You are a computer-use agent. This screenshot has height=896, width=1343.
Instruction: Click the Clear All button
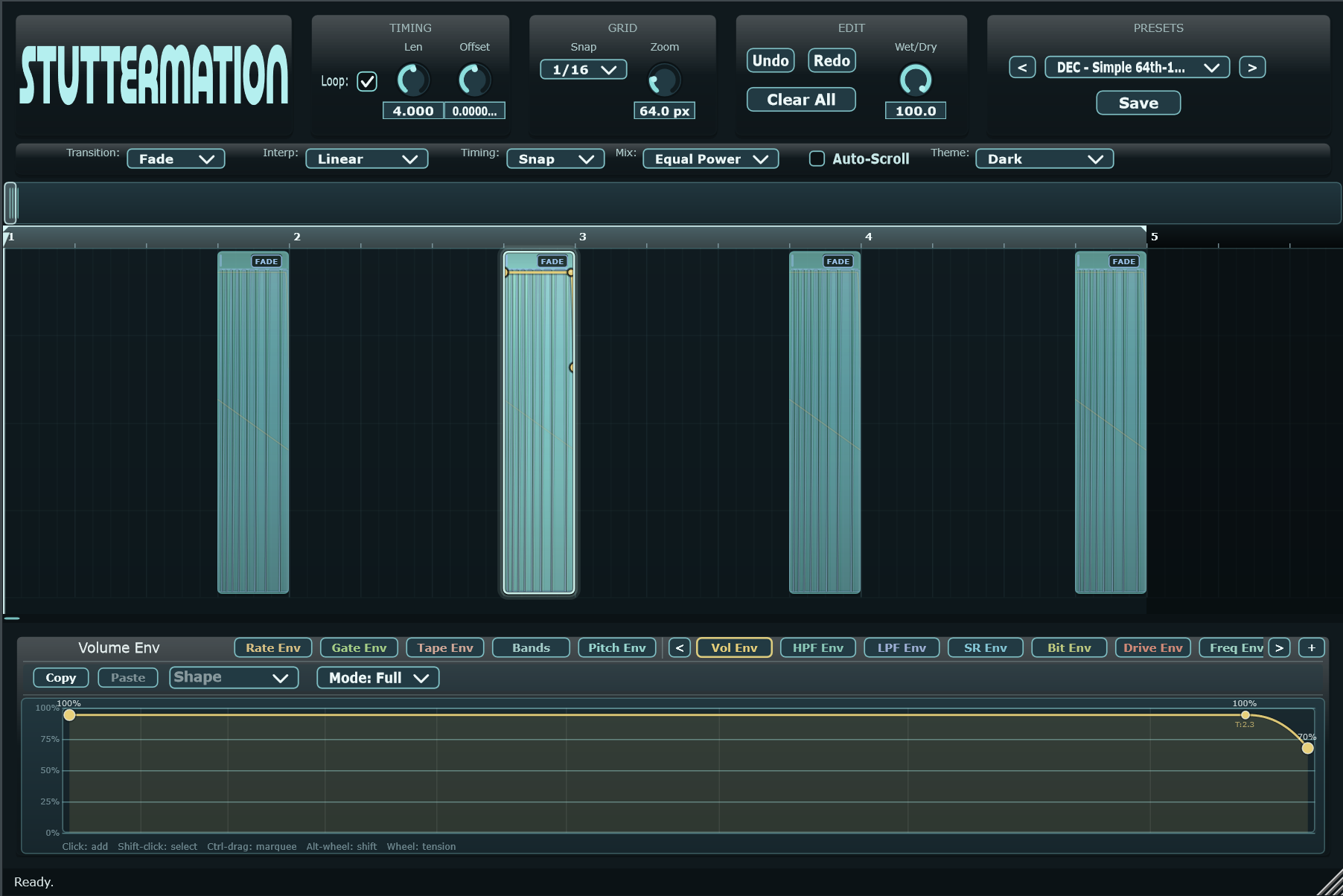tap(801, 100)
